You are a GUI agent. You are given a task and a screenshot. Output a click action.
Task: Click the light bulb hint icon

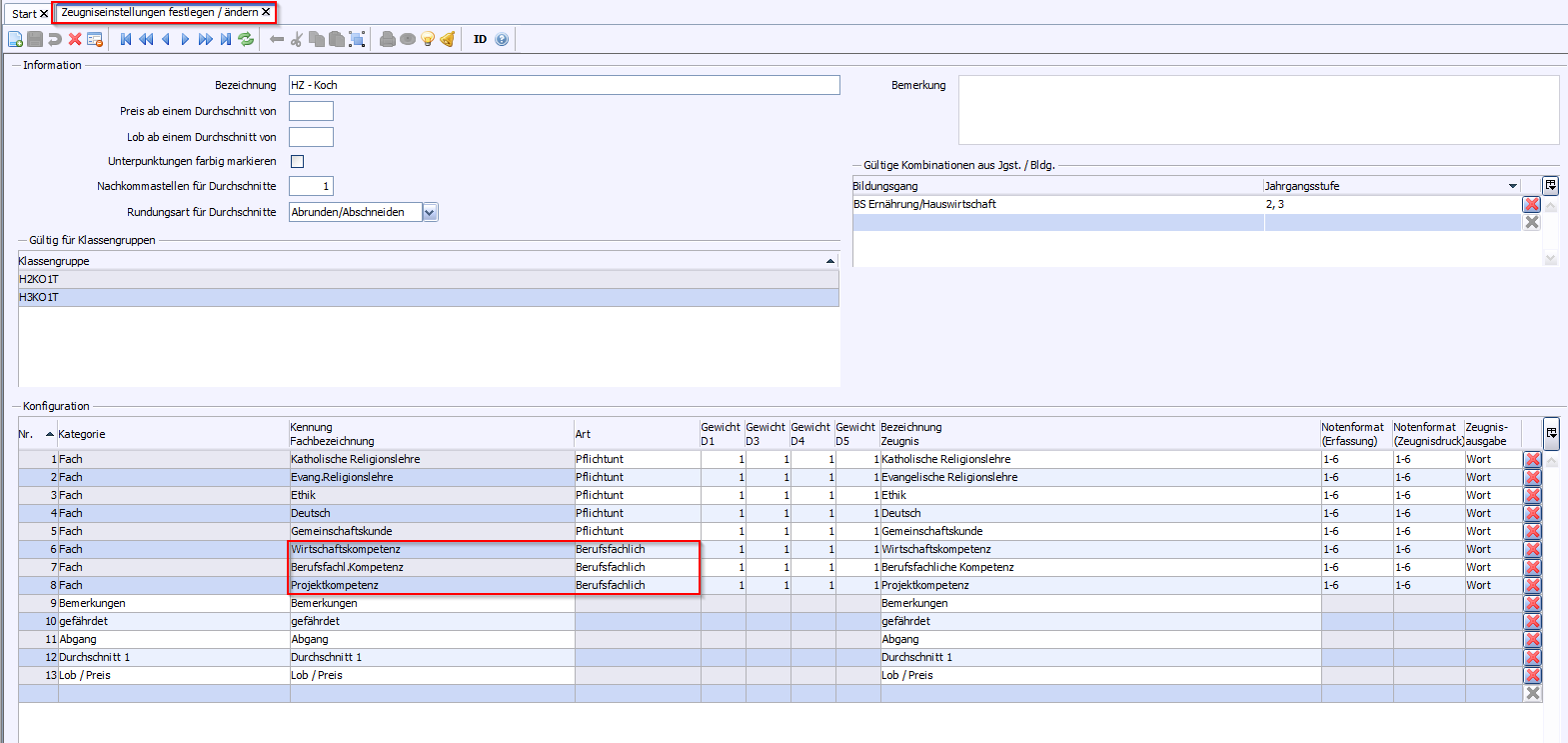[428, 39]
